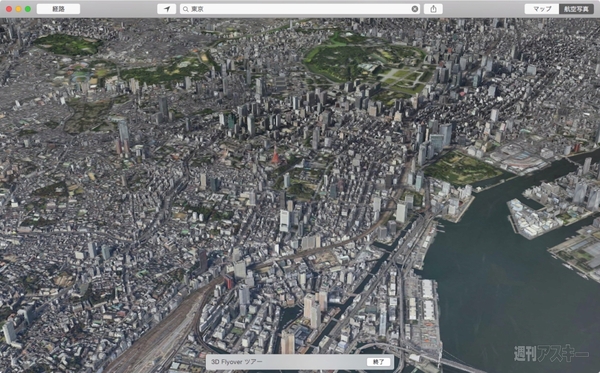Close the Maps window with the red button
Image resolution: width=600 pixels, height=373 pixels.
click(x=9, y=9)
